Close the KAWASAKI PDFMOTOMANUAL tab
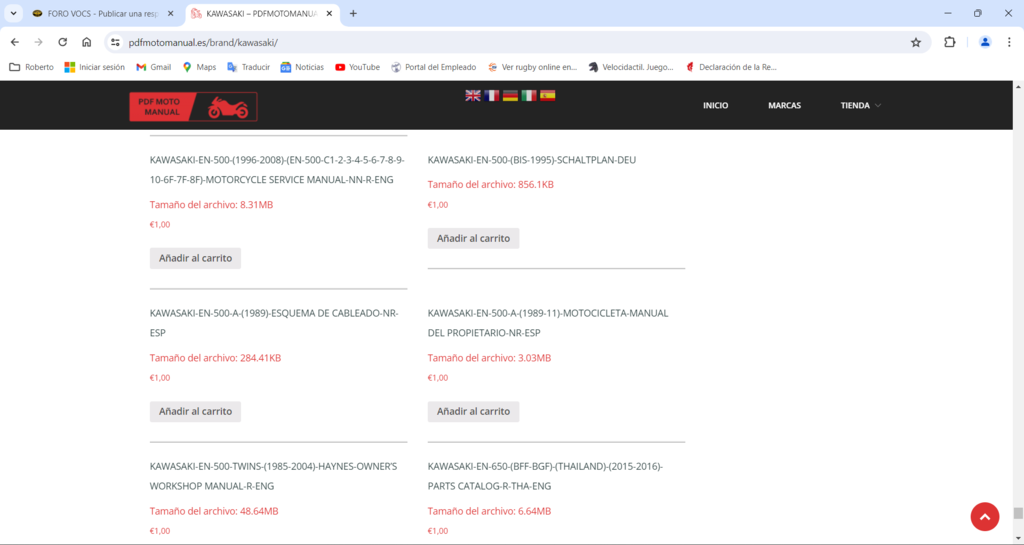This screenshot has width=1024, height=545. [x=328, y=13]
